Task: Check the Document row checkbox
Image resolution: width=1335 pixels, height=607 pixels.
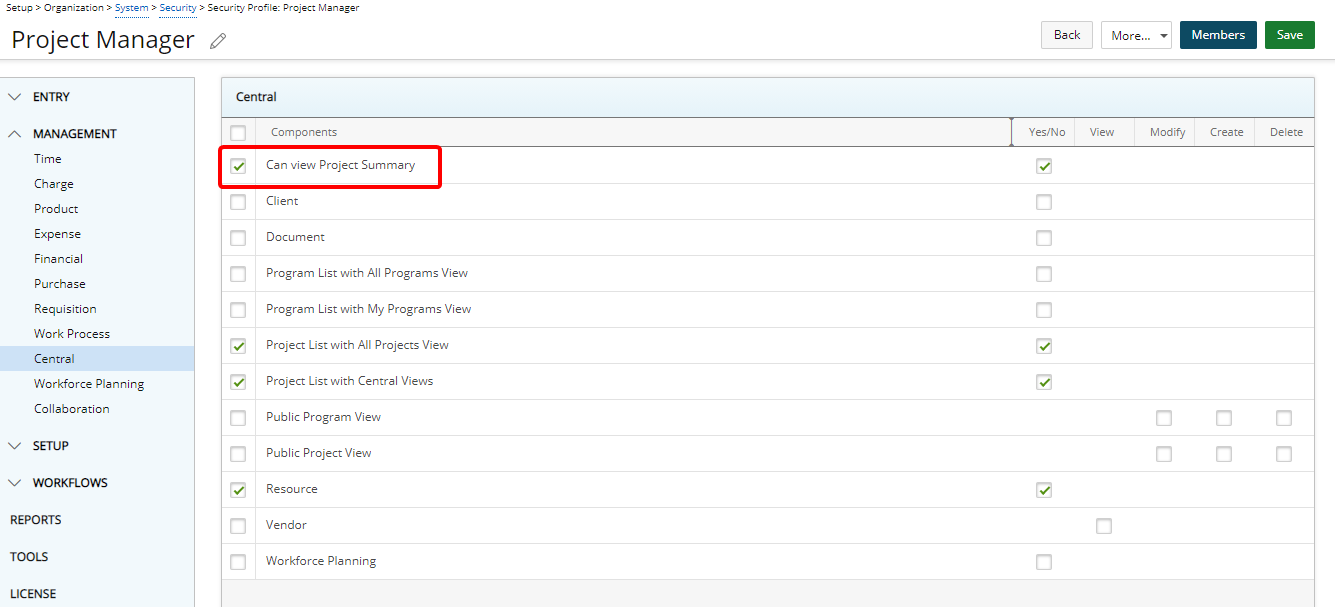Action: coord(238,238)
